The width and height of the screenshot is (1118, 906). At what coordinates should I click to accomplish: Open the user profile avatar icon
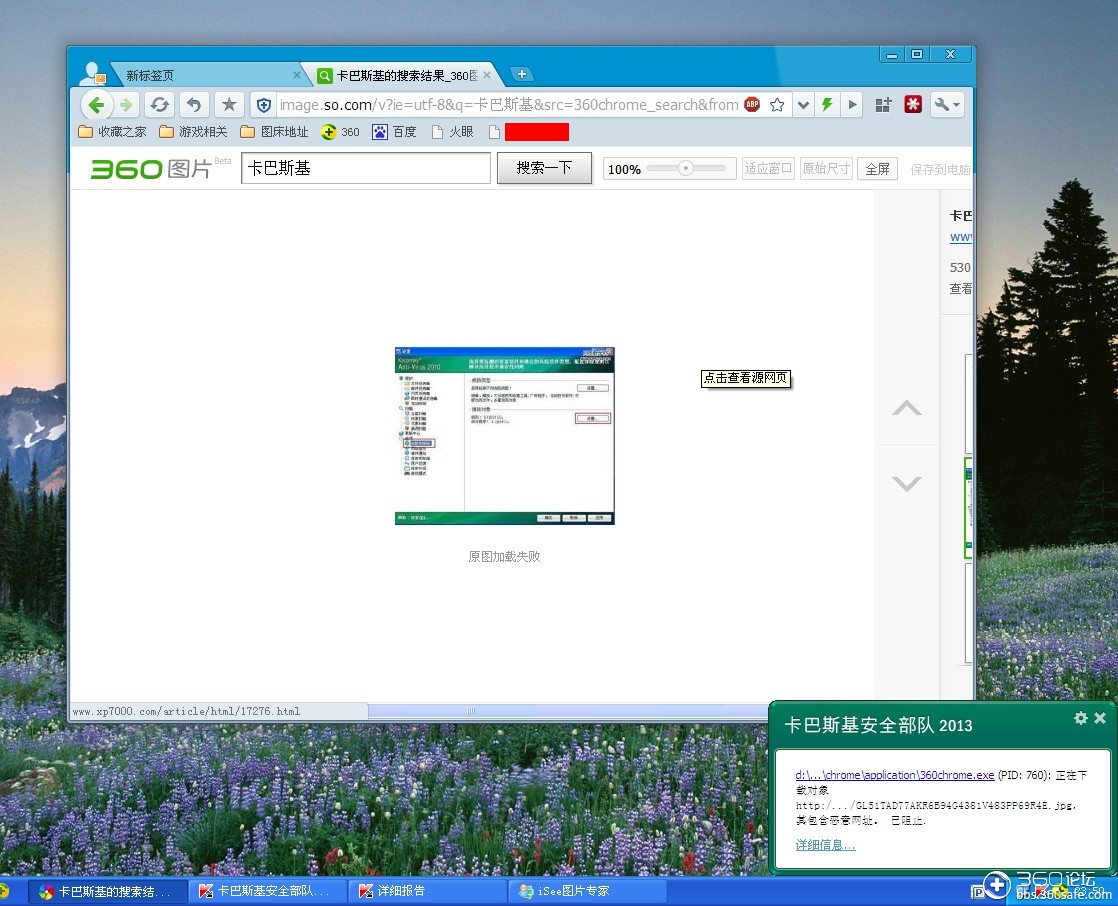click(93, 73)
